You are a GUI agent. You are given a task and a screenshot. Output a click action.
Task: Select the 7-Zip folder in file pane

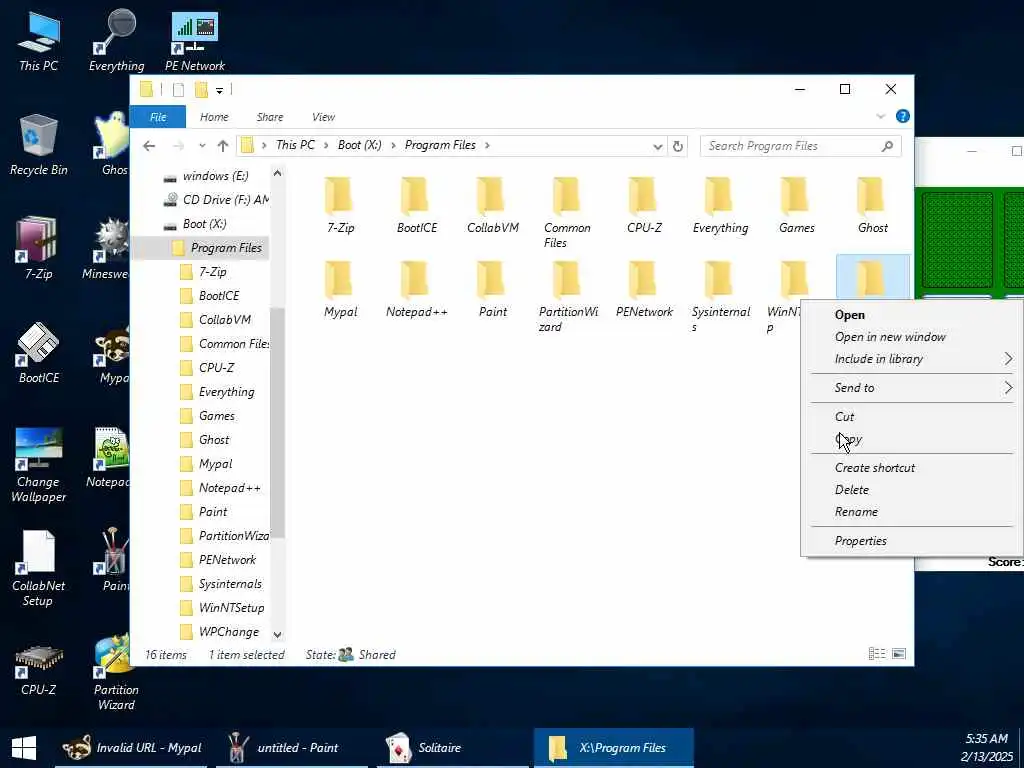pyautogui.click(x=340, y=205)
